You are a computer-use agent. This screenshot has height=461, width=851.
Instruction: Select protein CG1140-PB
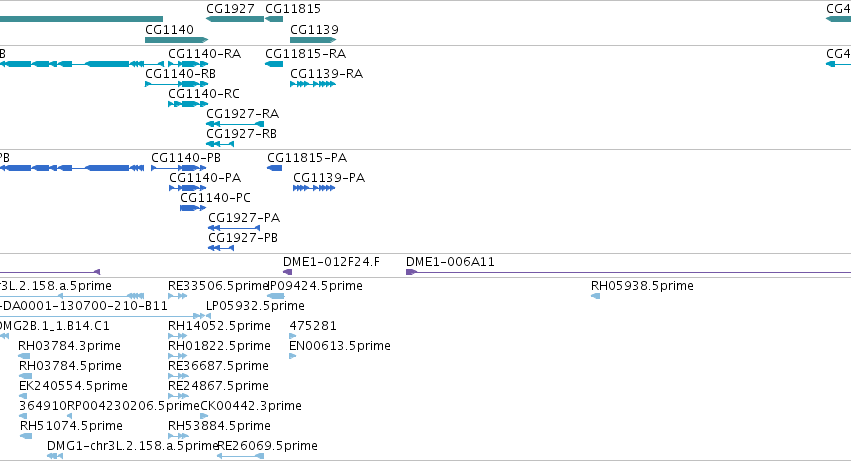click(186, 157)
